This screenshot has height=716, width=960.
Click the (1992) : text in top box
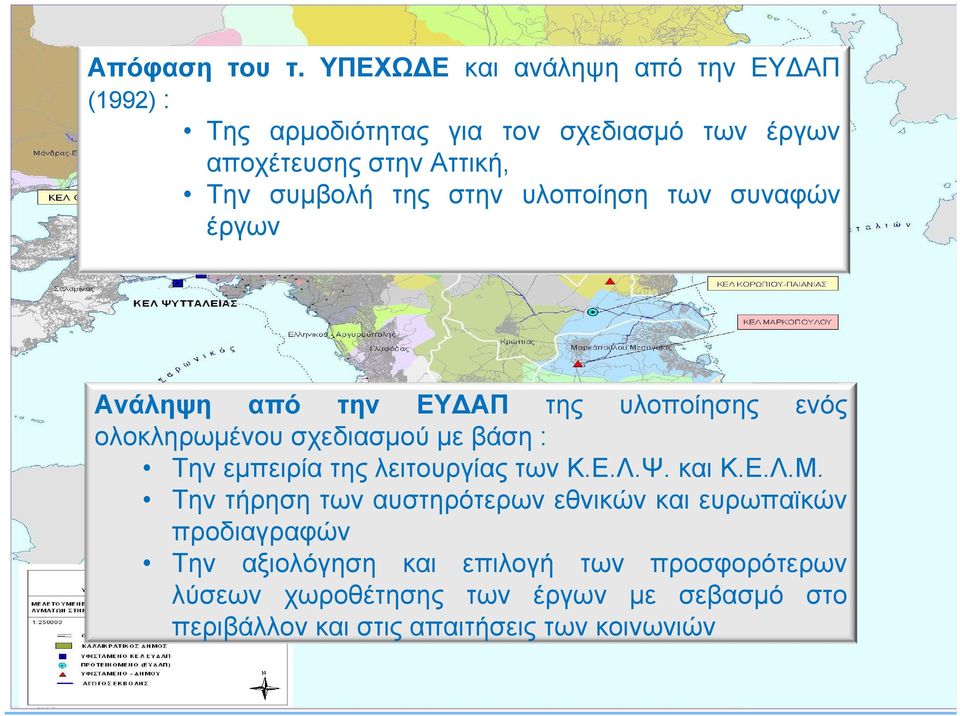pyautogui.click(x=129, y=100)
